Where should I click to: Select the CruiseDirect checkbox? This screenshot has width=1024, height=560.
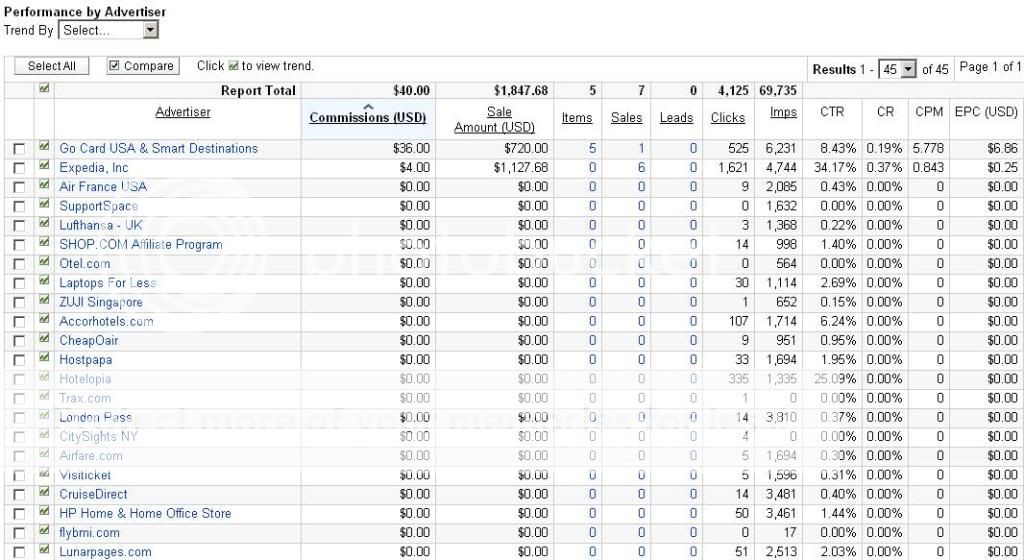click(19, 495)
